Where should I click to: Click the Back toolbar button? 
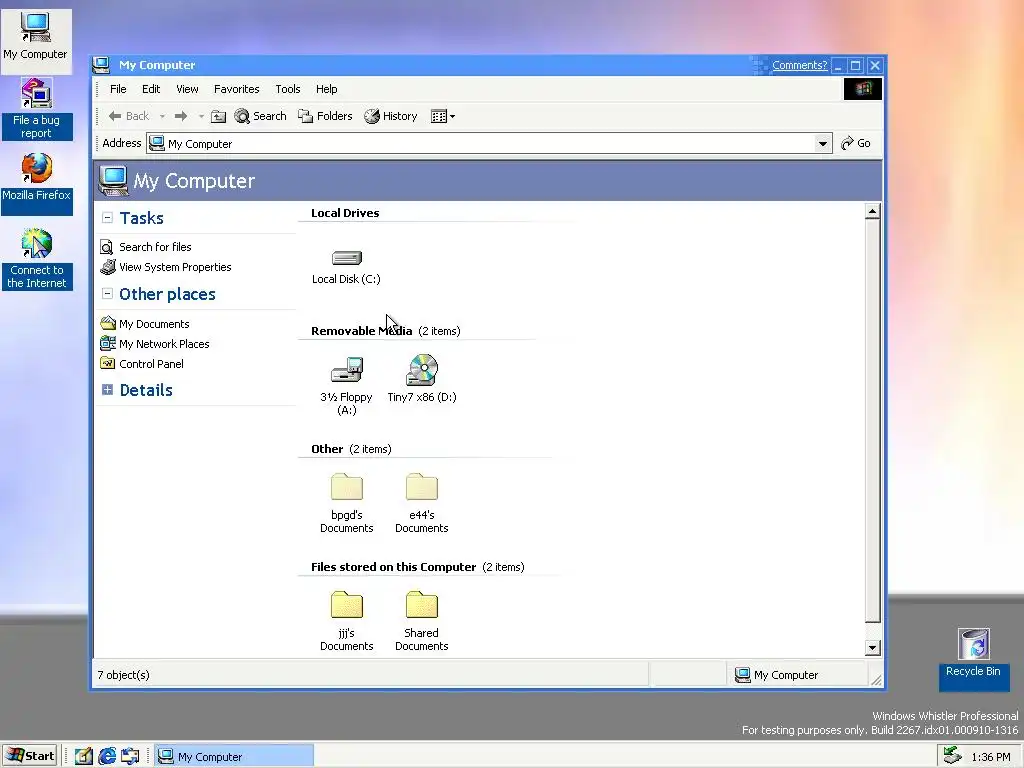(129, 116)
